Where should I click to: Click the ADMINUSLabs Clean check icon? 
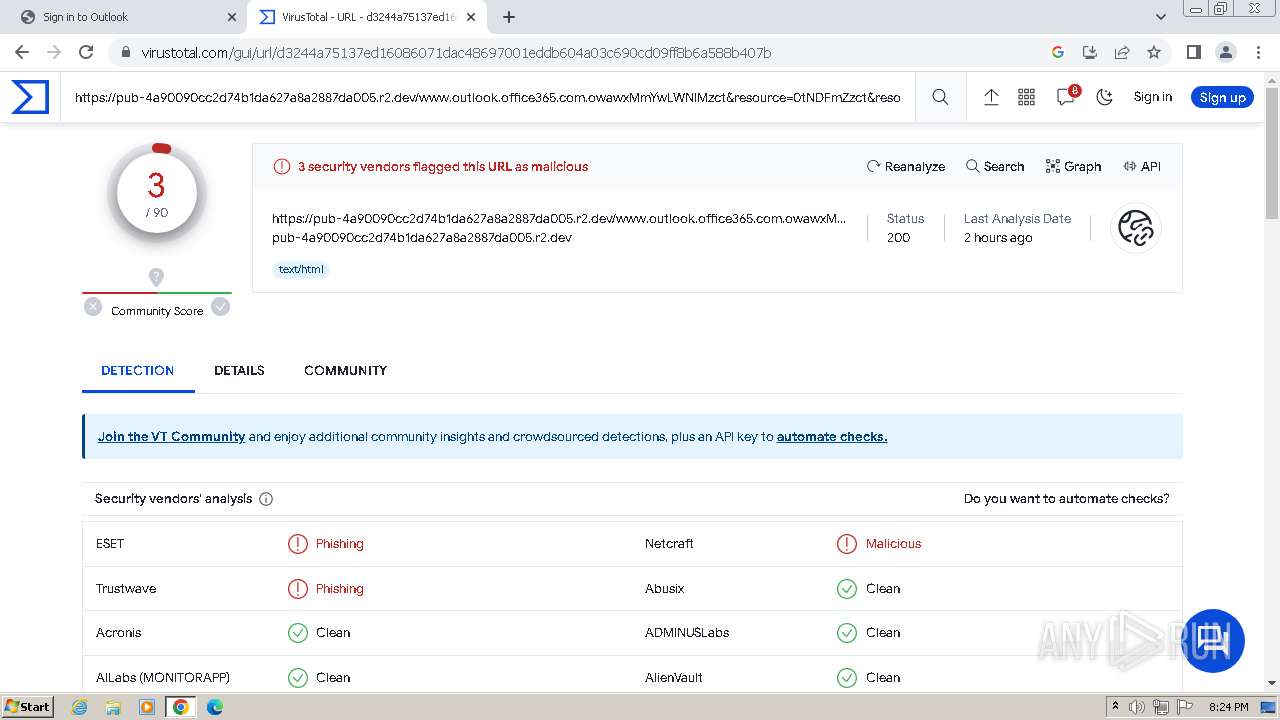[847, 633]
